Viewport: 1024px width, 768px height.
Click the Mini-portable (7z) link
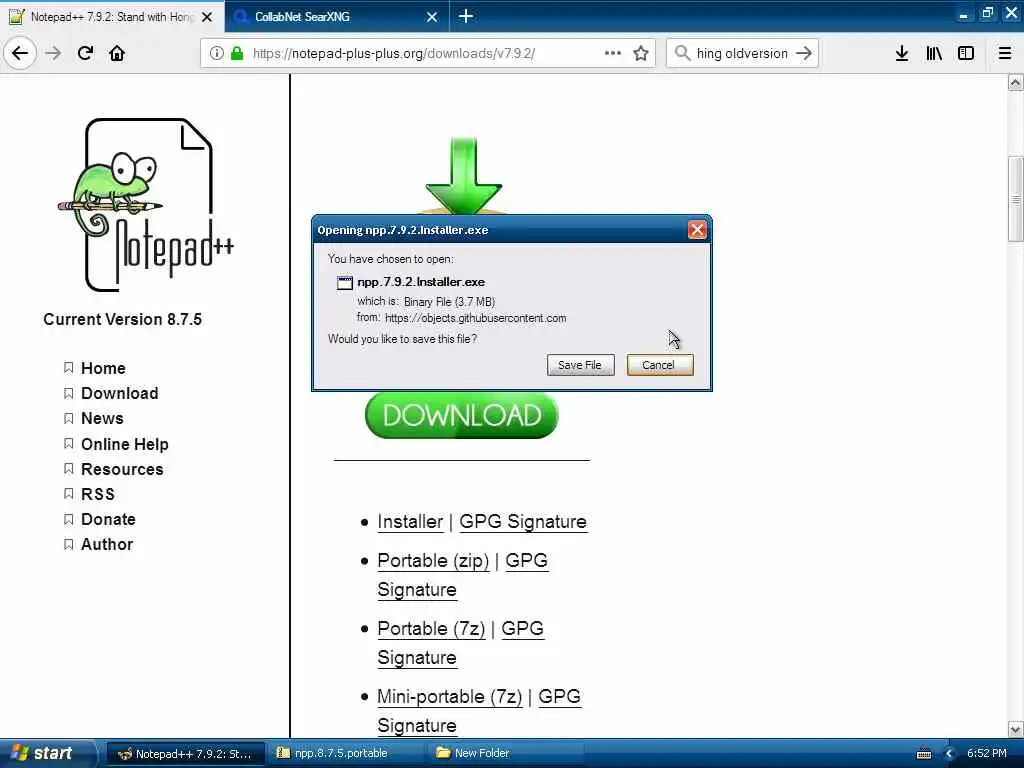point(449,697)
